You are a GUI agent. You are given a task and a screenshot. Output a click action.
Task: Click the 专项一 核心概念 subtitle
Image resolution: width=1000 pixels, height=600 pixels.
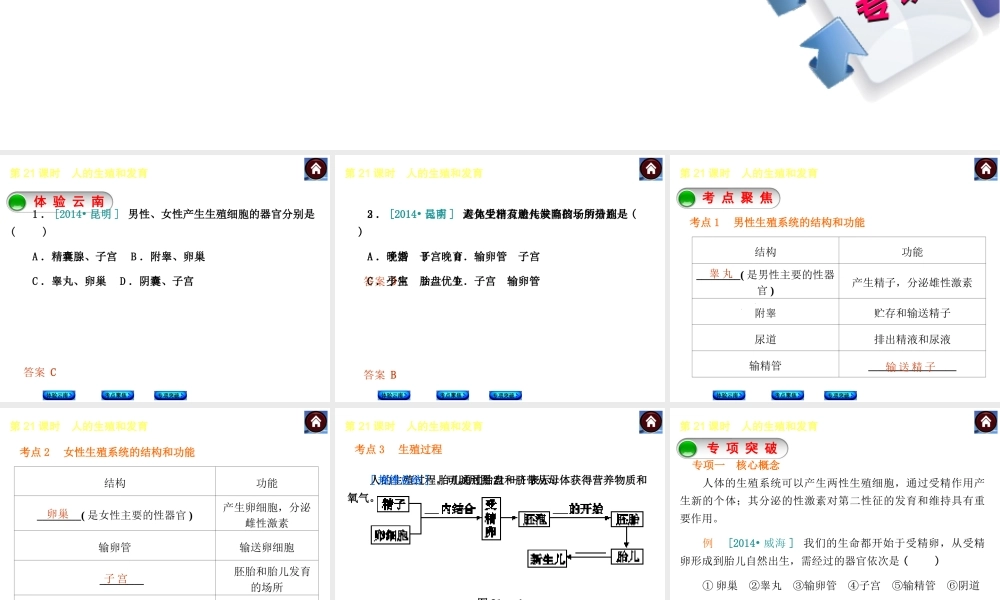point(736,465)
